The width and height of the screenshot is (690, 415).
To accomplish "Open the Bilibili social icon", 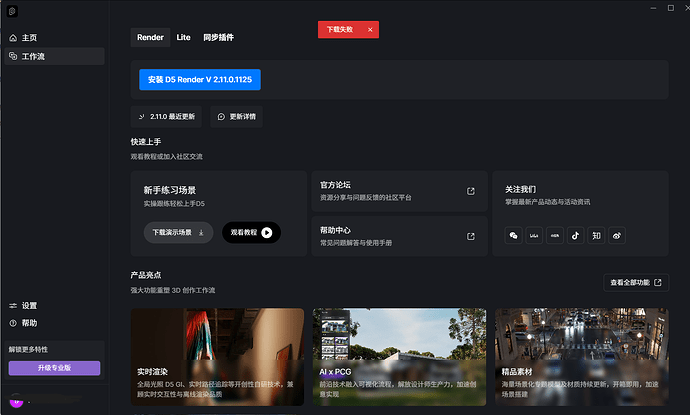I will pos(534,235).
